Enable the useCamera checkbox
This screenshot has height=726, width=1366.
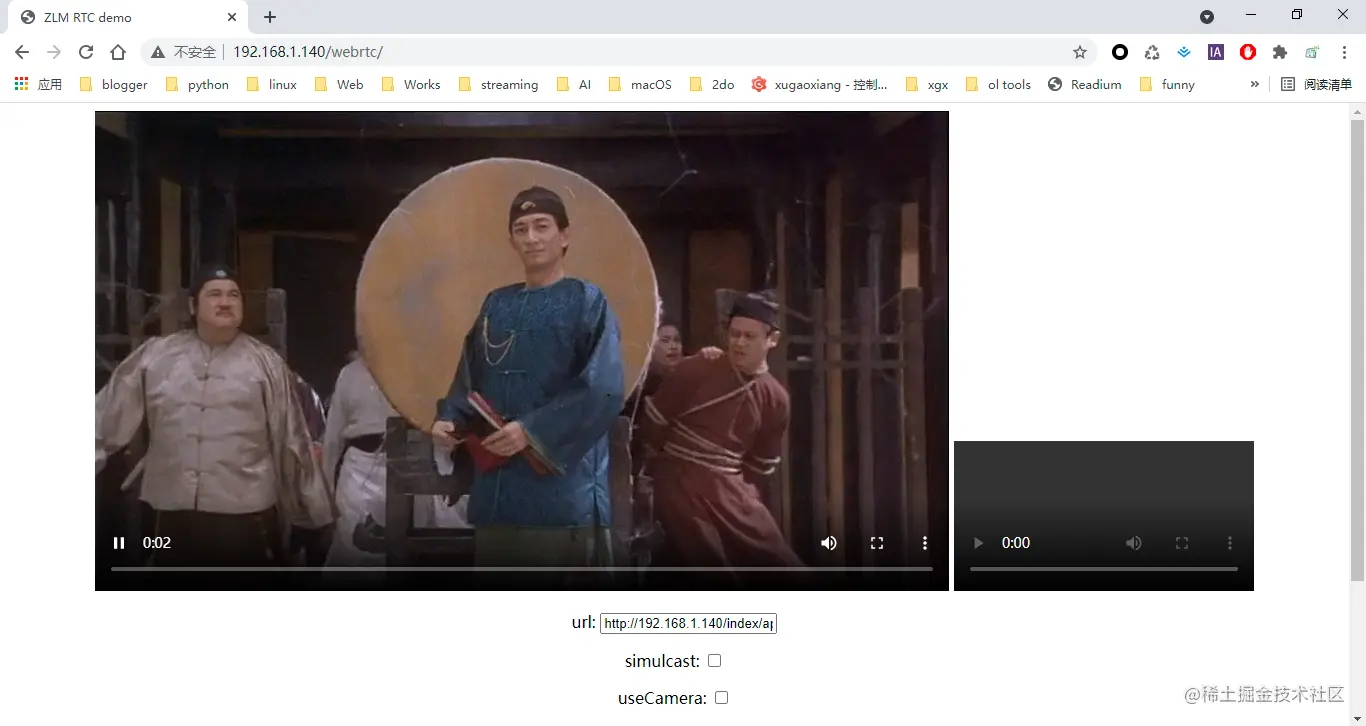(x=721, y=698)
